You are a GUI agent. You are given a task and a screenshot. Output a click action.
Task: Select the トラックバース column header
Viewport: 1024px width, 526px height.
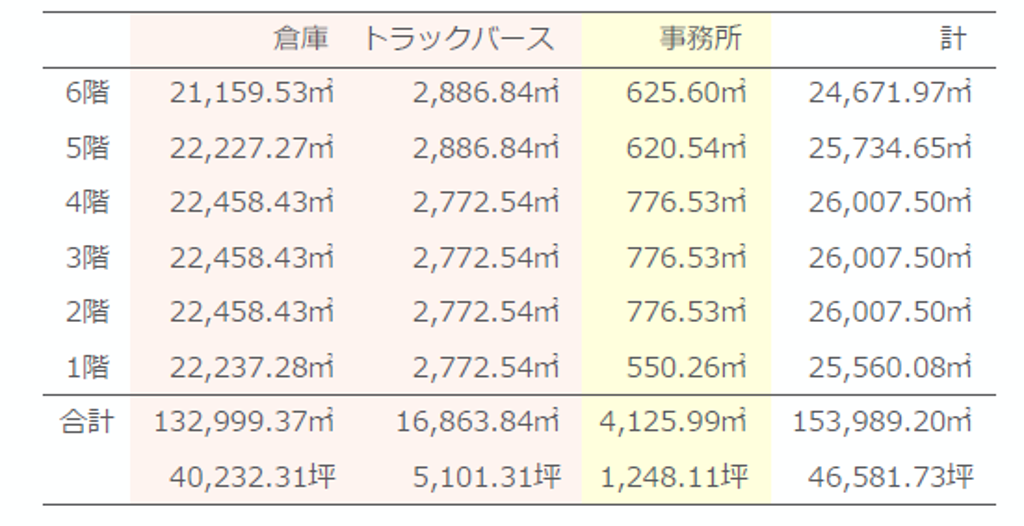coord(459,40)
